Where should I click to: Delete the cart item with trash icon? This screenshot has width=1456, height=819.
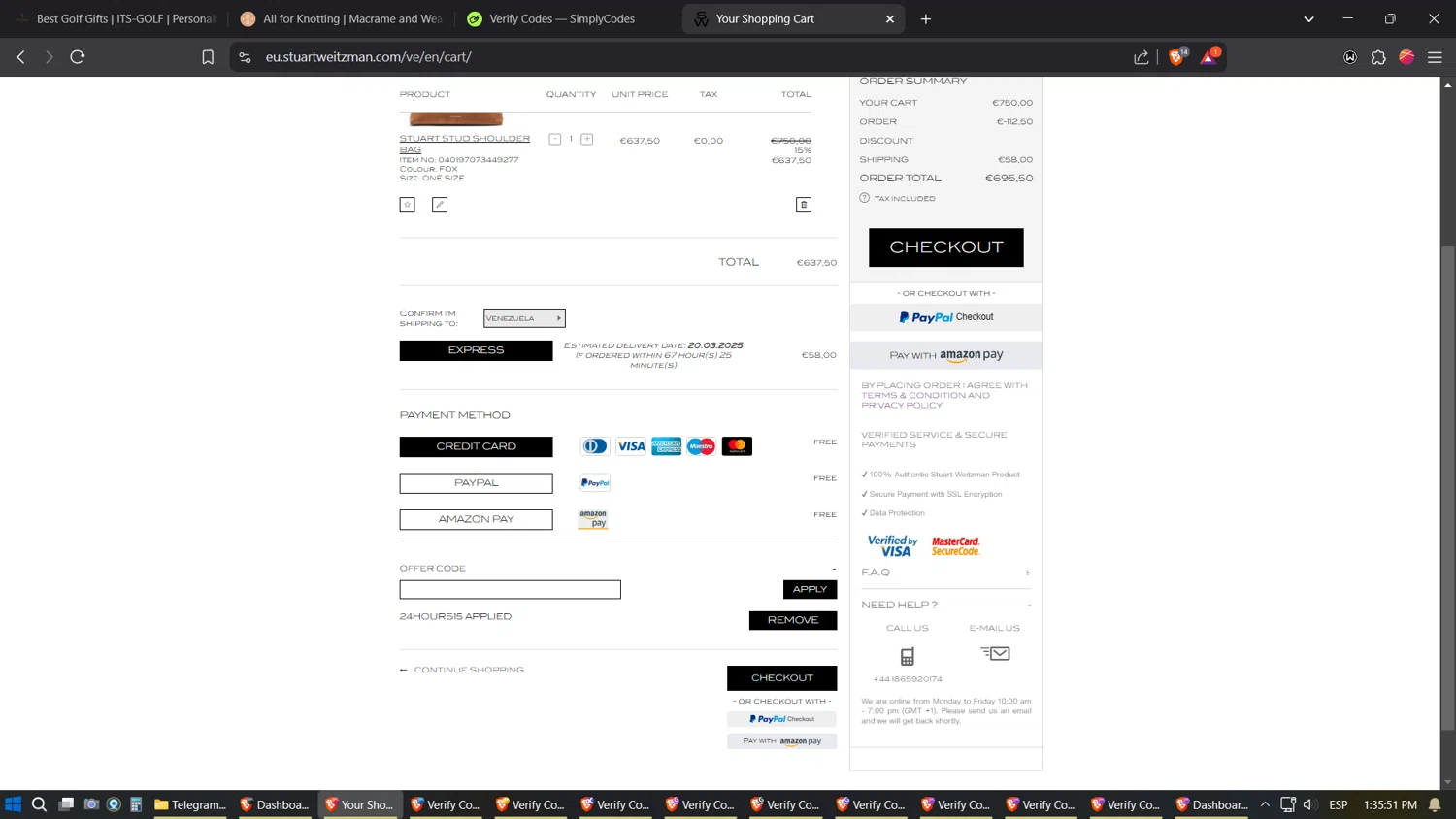(804, 204)
